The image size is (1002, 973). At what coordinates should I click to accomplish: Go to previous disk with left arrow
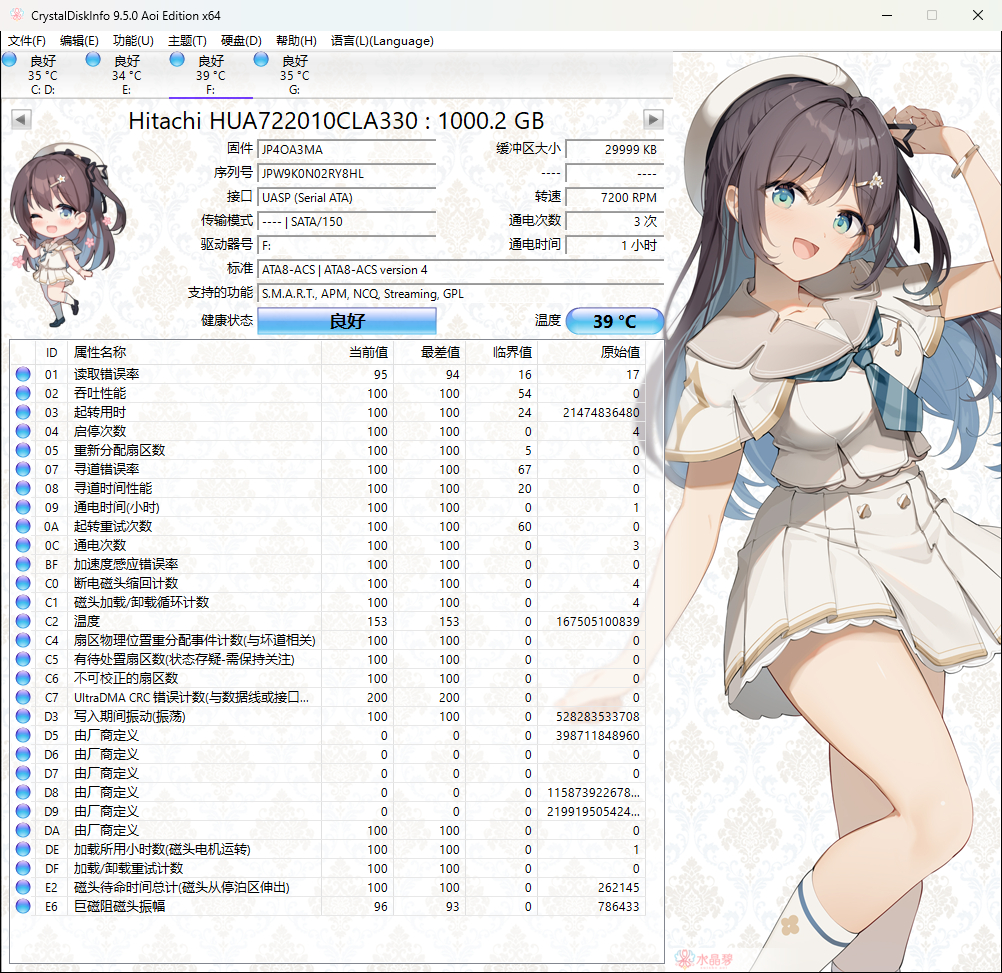tap(21, 119)
